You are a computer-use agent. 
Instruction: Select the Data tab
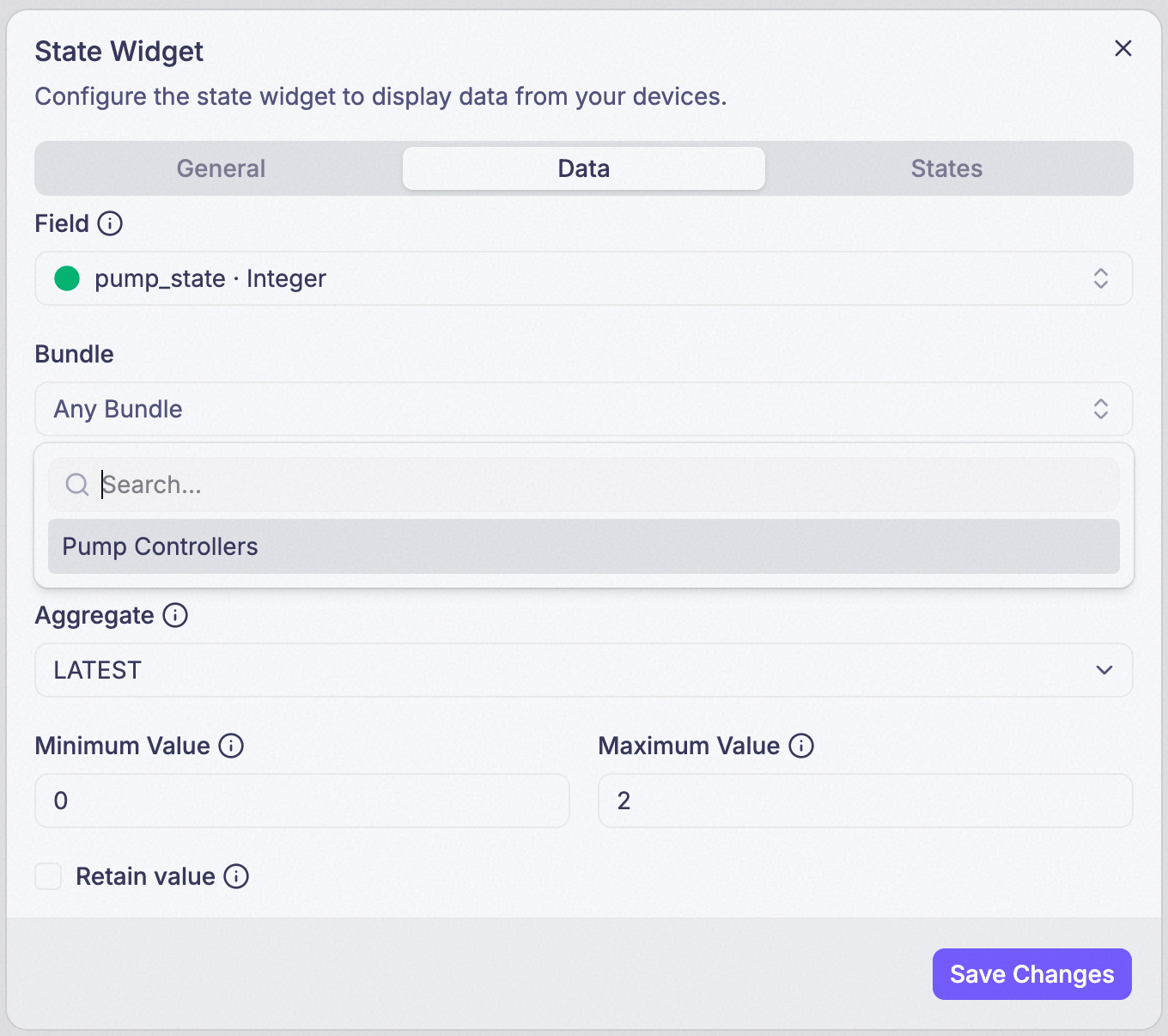(x=584, y=168)
